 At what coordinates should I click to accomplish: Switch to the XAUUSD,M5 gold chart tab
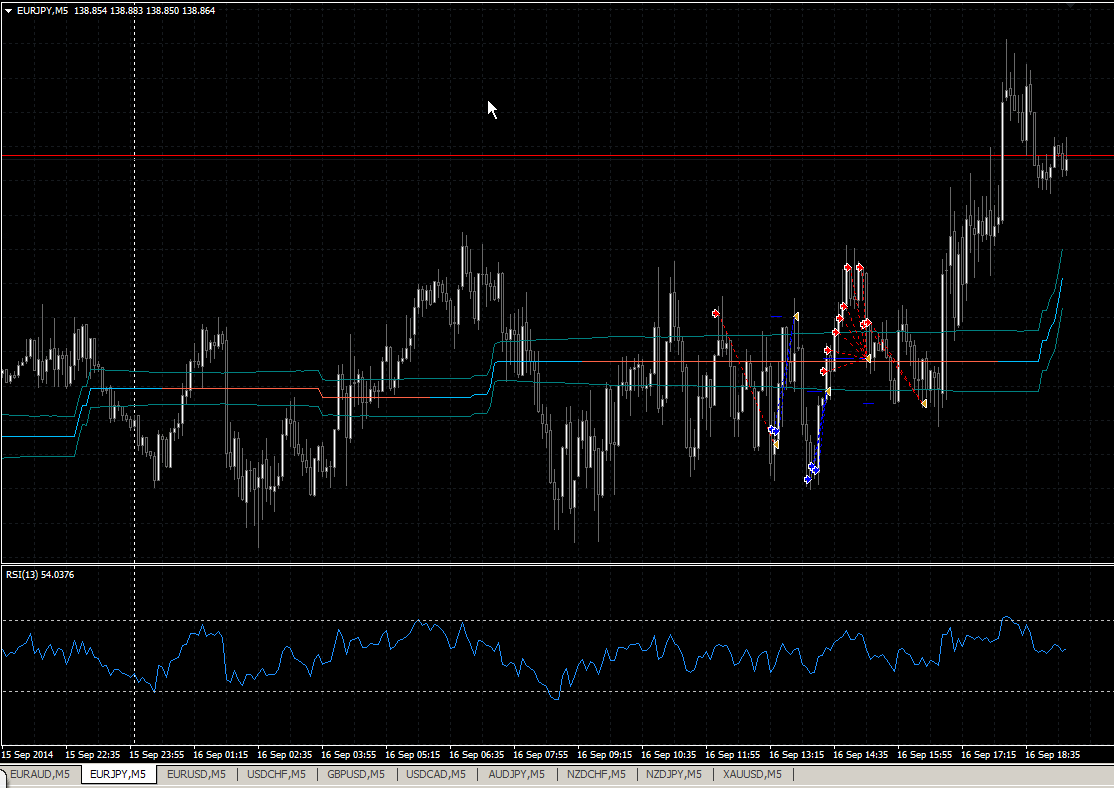click(752, 774)
